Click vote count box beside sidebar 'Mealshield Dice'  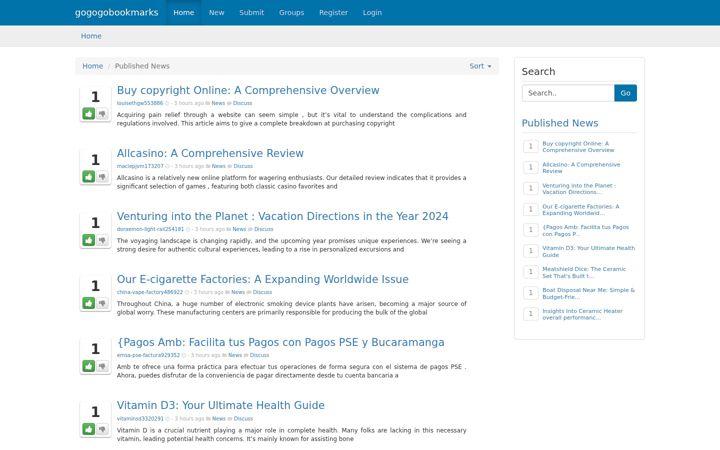531,272
